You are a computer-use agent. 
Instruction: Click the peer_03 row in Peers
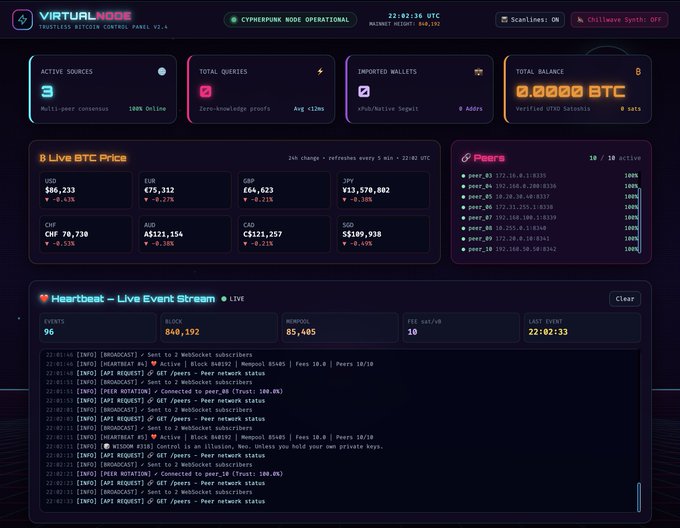tap(549, 176)
